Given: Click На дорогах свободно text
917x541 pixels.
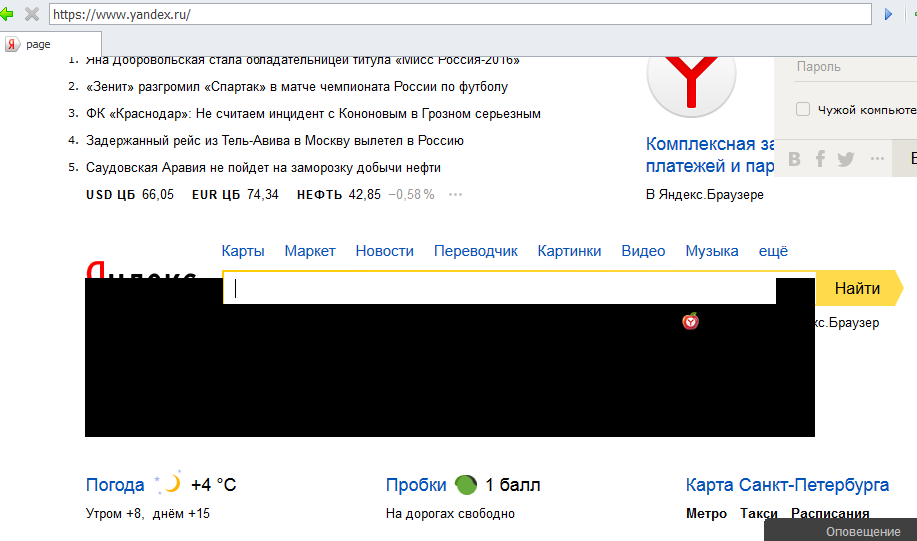Looking at the screenshot, I should (450, 514).
